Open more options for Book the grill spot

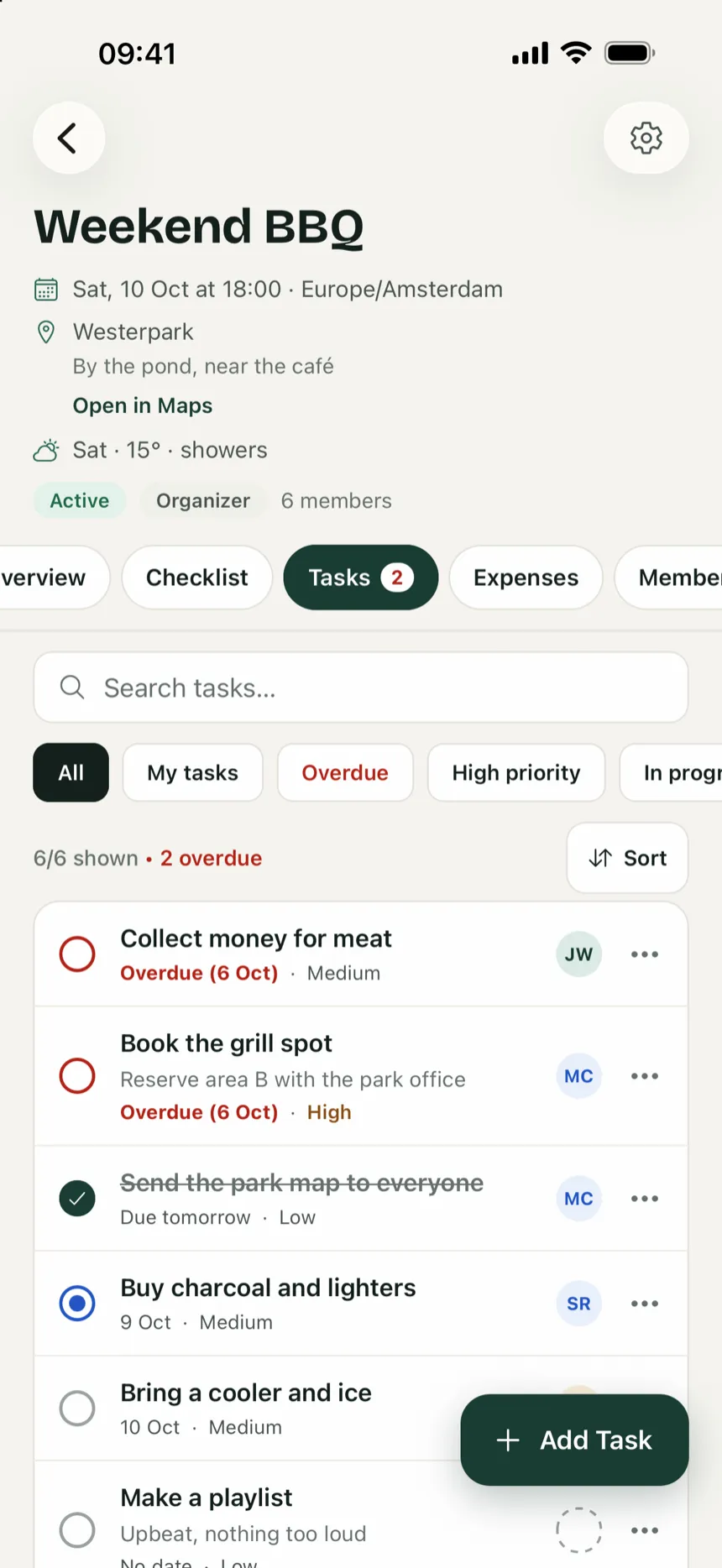tap(645, 1076)
